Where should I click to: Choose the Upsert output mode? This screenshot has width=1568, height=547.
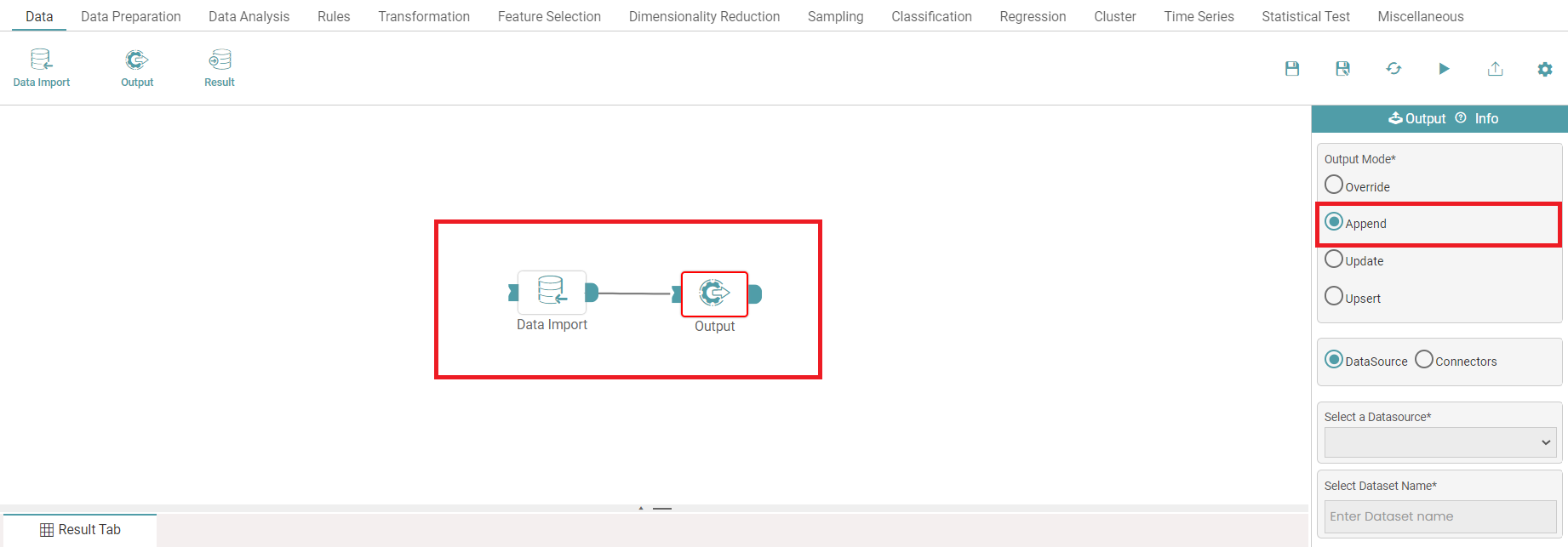click(x=1334, y=297)
